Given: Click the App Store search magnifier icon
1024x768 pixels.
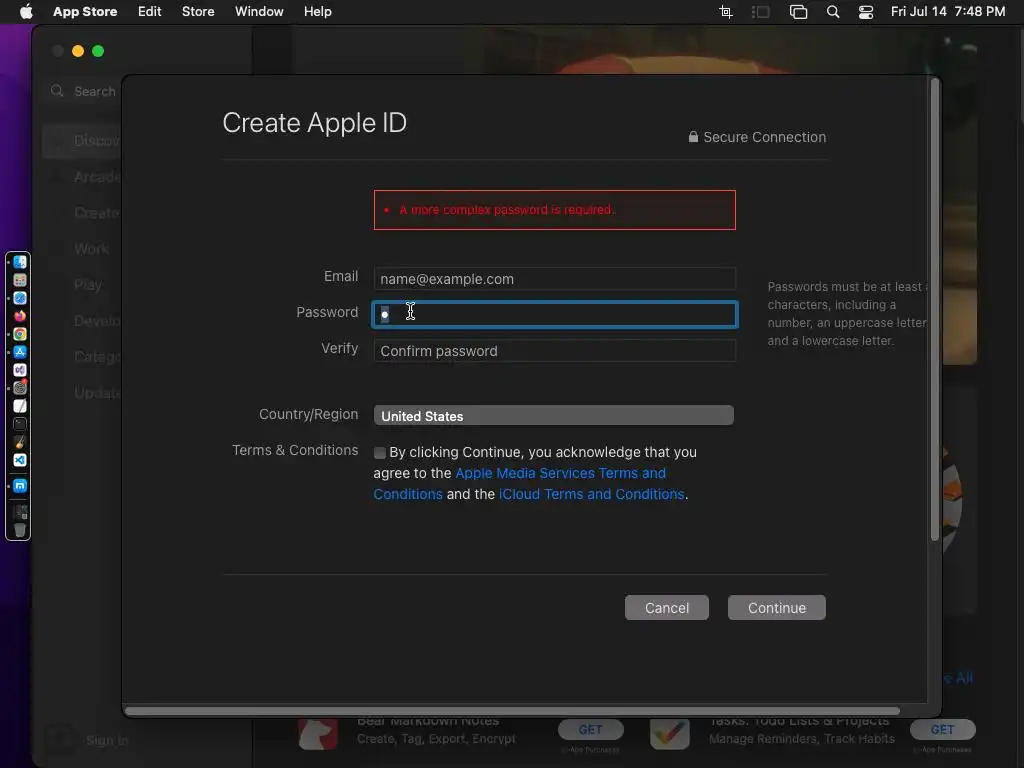Looking at the screenshot, I should (x=57, y=91).
